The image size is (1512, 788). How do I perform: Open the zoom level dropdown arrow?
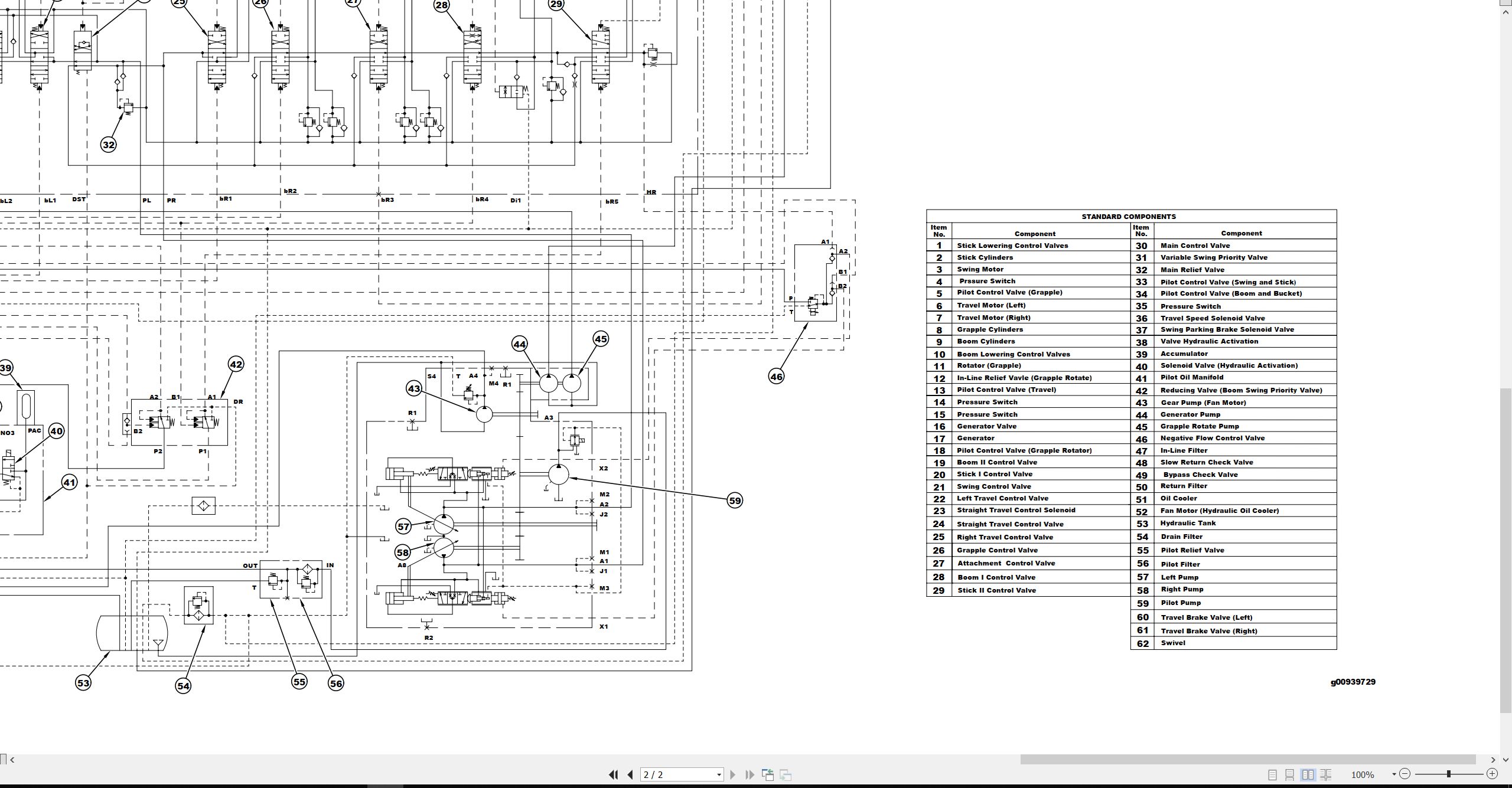coord(1394,774)
